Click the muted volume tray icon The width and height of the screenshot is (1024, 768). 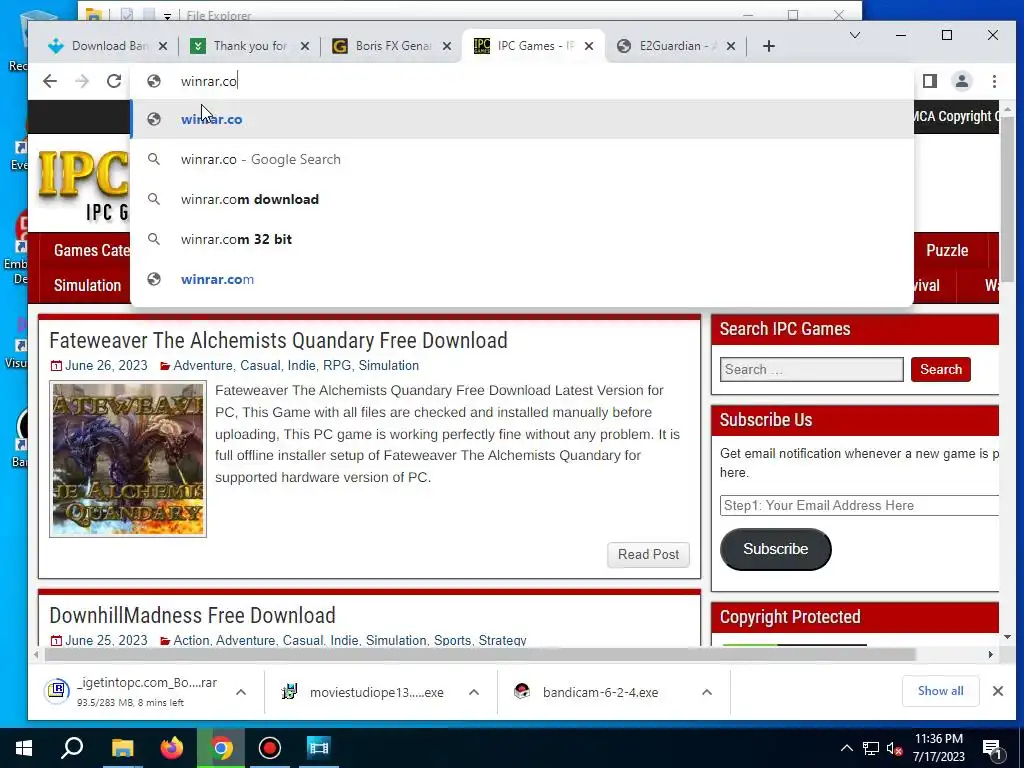coord(894,748)
